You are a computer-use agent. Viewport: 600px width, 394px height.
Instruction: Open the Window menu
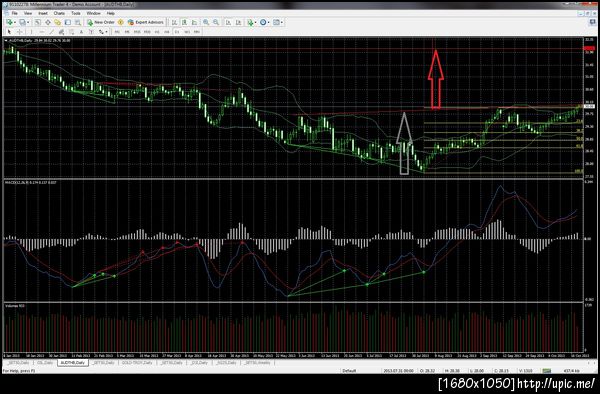pos(93,13)
